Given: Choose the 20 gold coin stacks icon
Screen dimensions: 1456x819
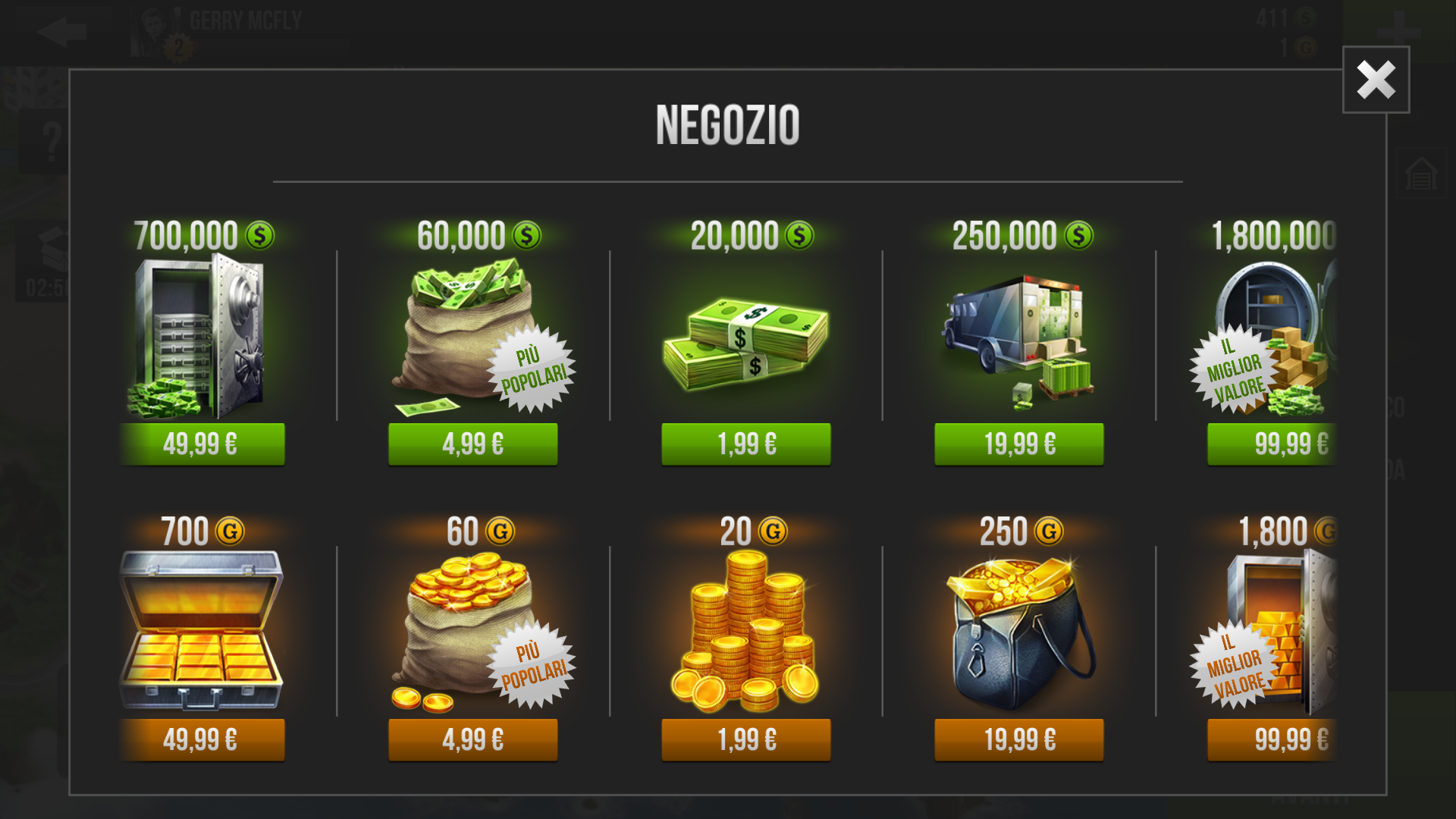Looking at the screenshot, I should coord(746,632).
